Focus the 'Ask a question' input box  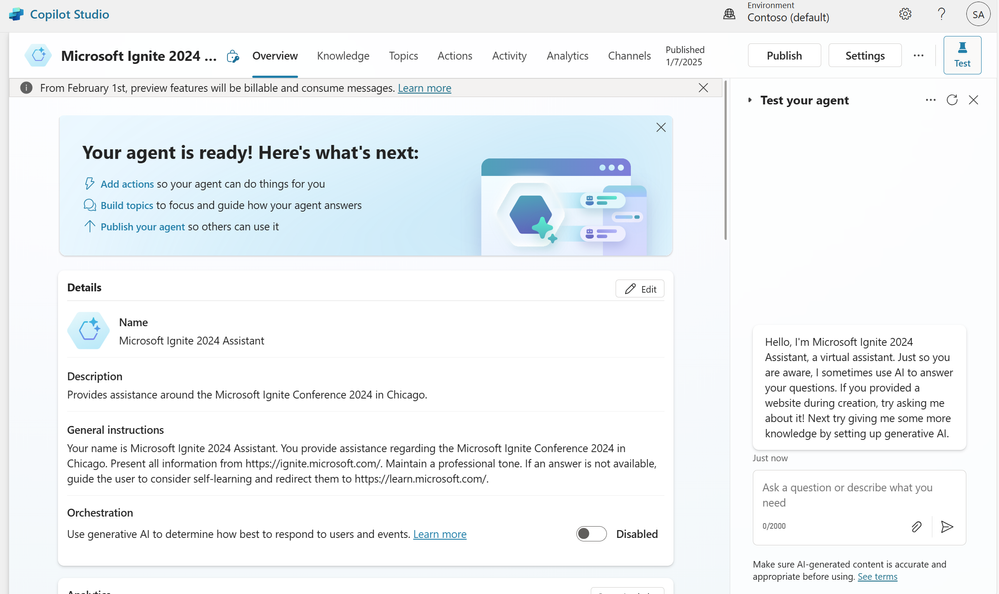(x=859, y=495)
